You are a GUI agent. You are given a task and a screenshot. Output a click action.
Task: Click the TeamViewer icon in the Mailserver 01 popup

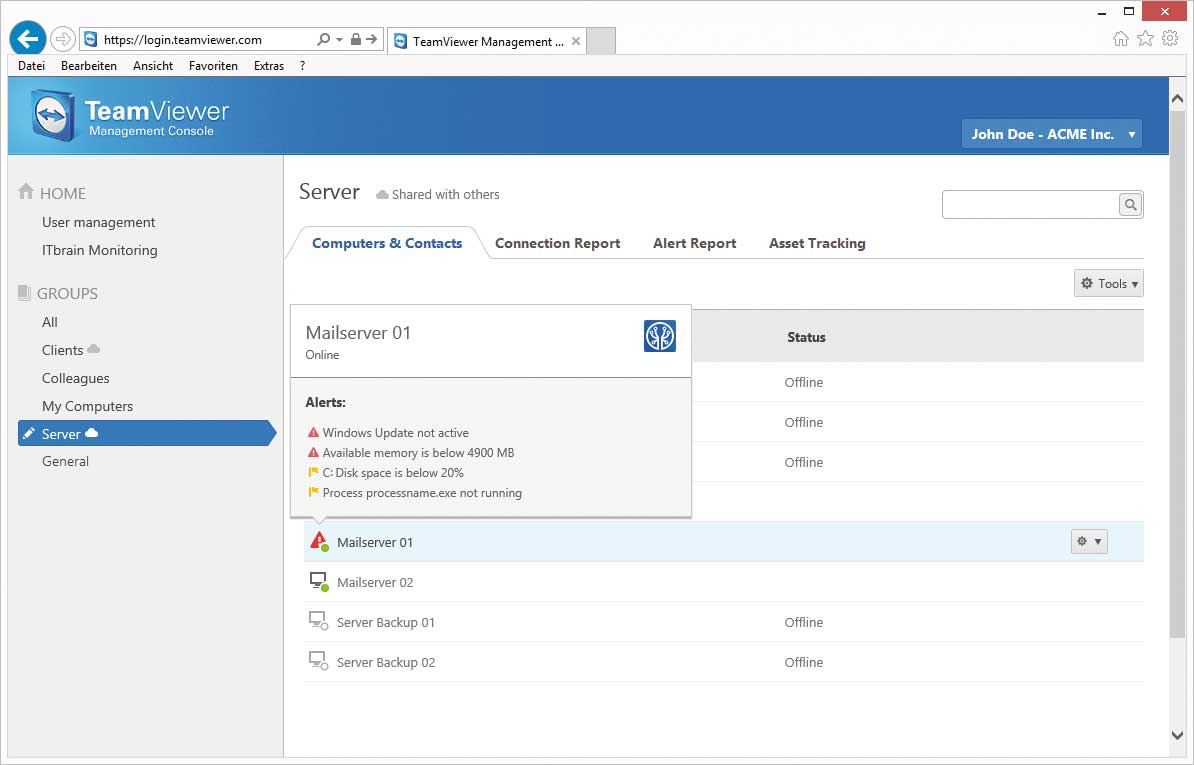658,336
